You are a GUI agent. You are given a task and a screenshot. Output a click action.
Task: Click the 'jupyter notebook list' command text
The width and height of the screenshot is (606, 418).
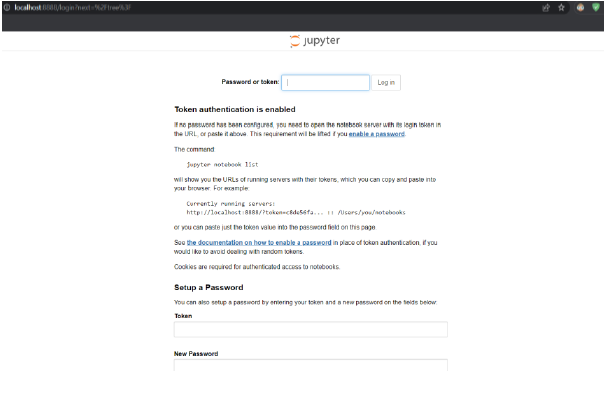point(222,165)
